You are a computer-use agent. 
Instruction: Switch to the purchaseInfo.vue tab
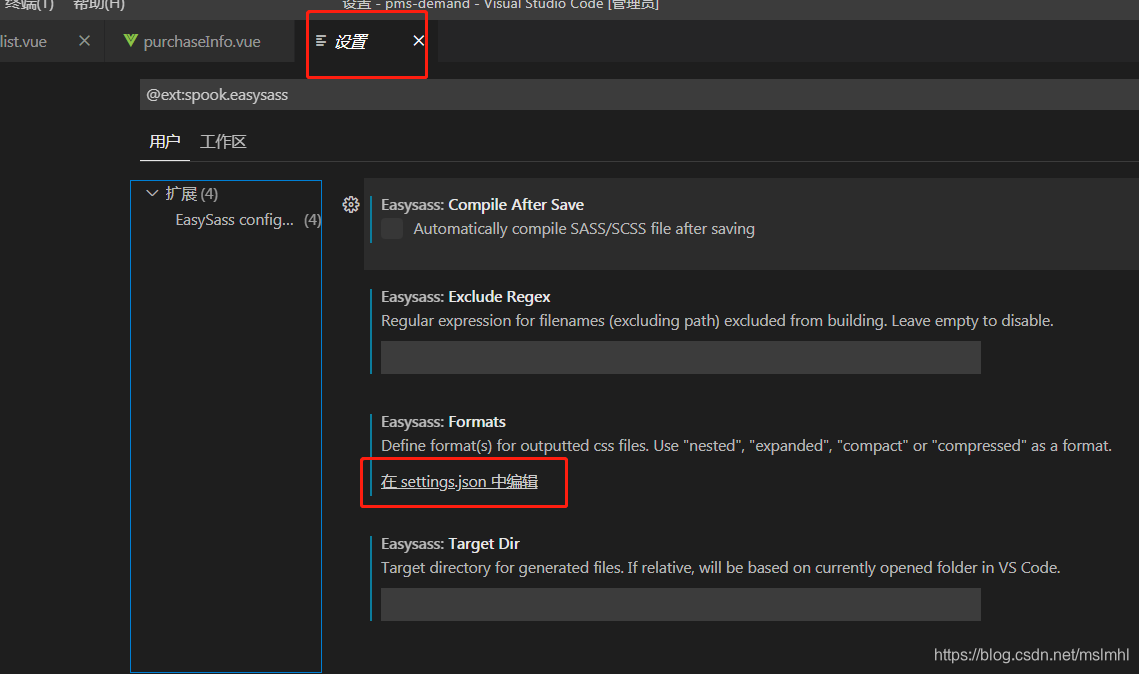(x=202, y=41)
